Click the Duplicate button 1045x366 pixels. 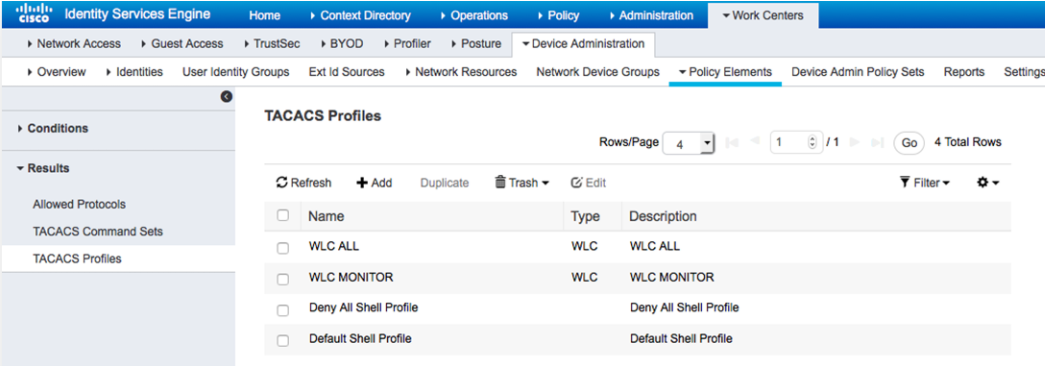pyautogui.click(x=445, y=183)
